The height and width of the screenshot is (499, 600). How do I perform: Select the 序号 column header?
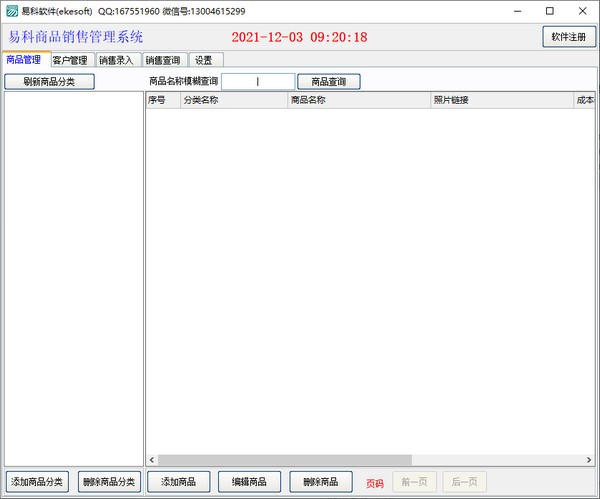[x=163, y=100]
